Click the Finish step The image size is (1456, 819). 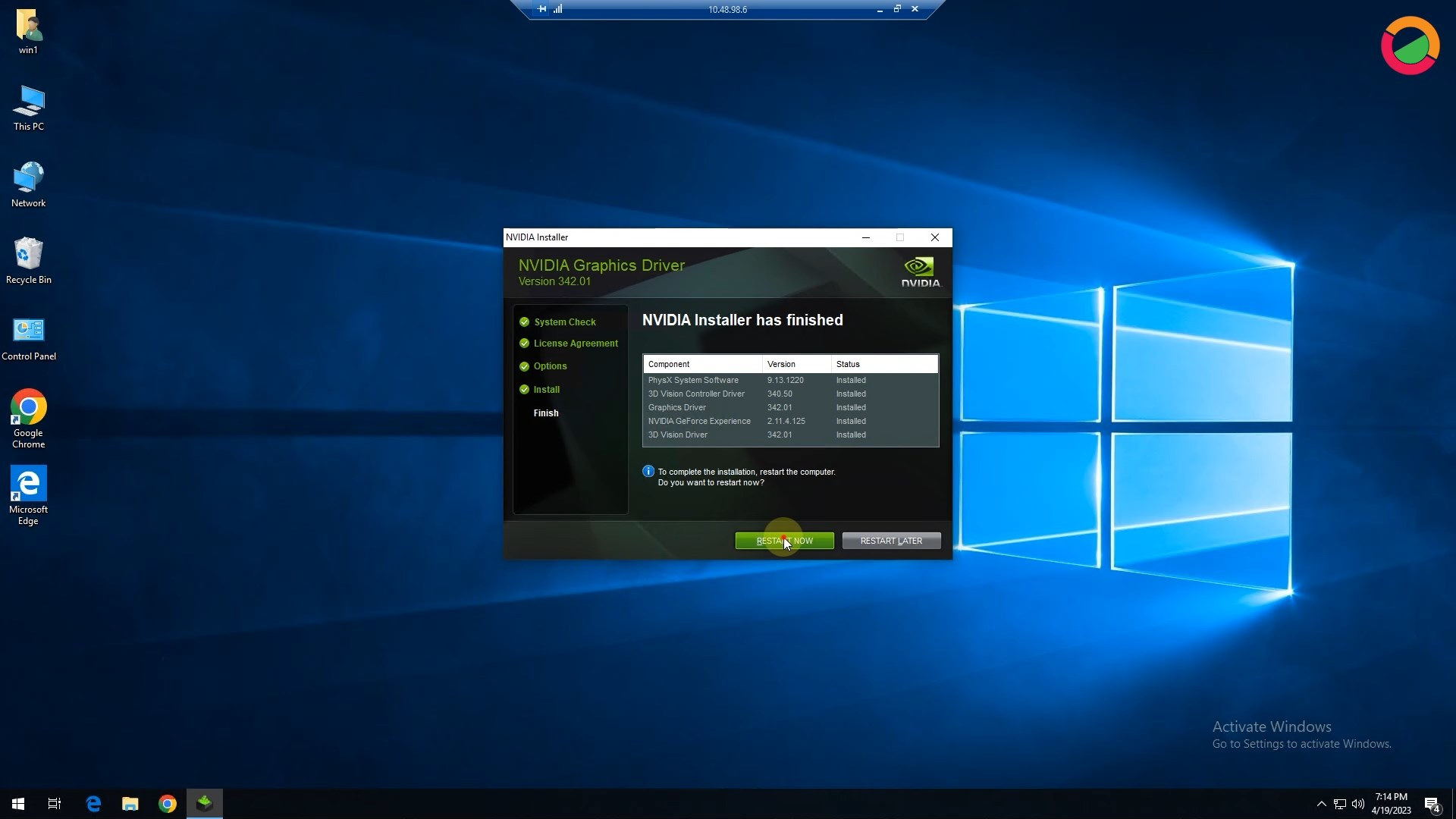point(546,413)
